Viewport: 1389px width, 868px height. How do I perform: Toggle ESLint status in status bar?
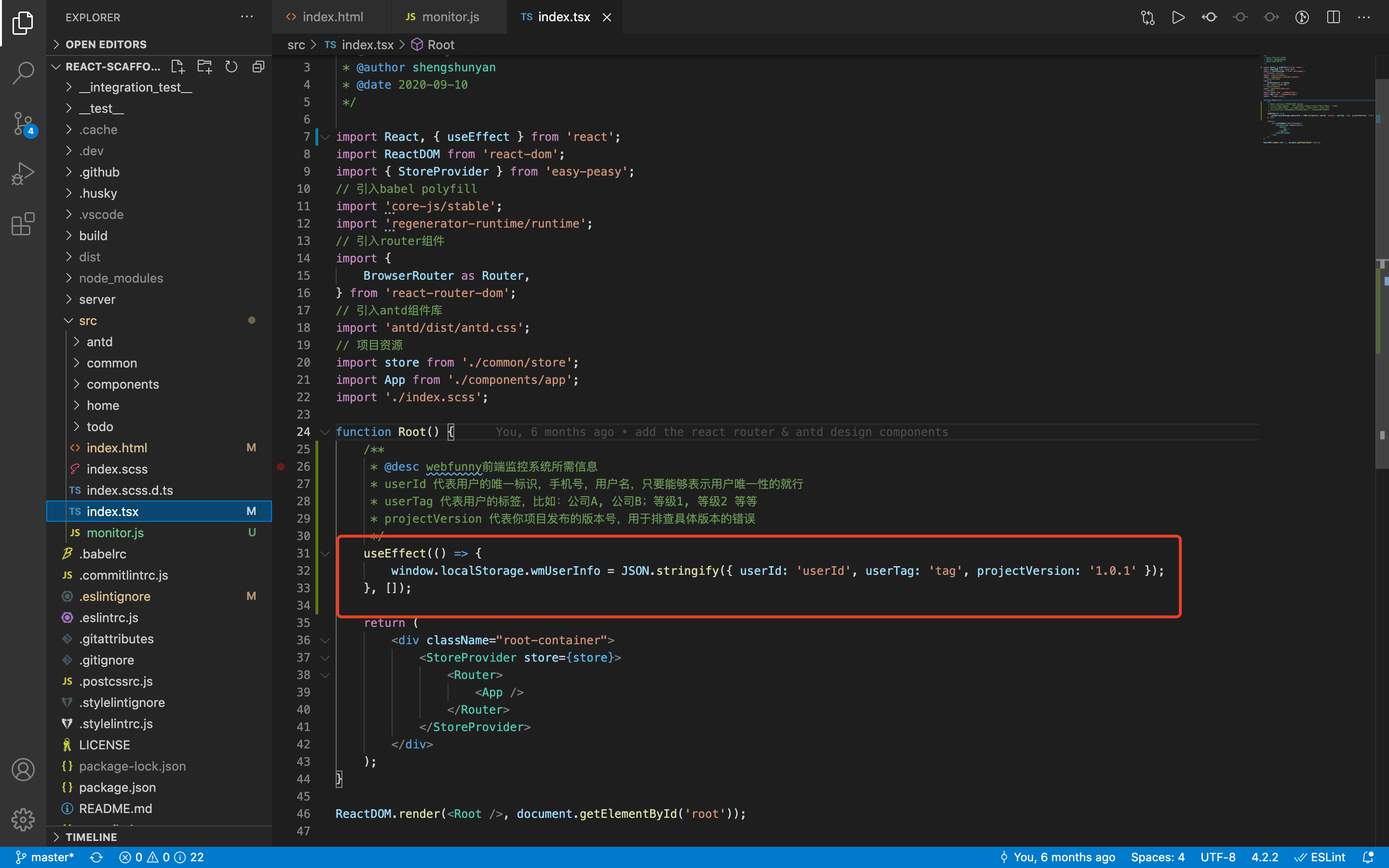tap(1320, 857)
